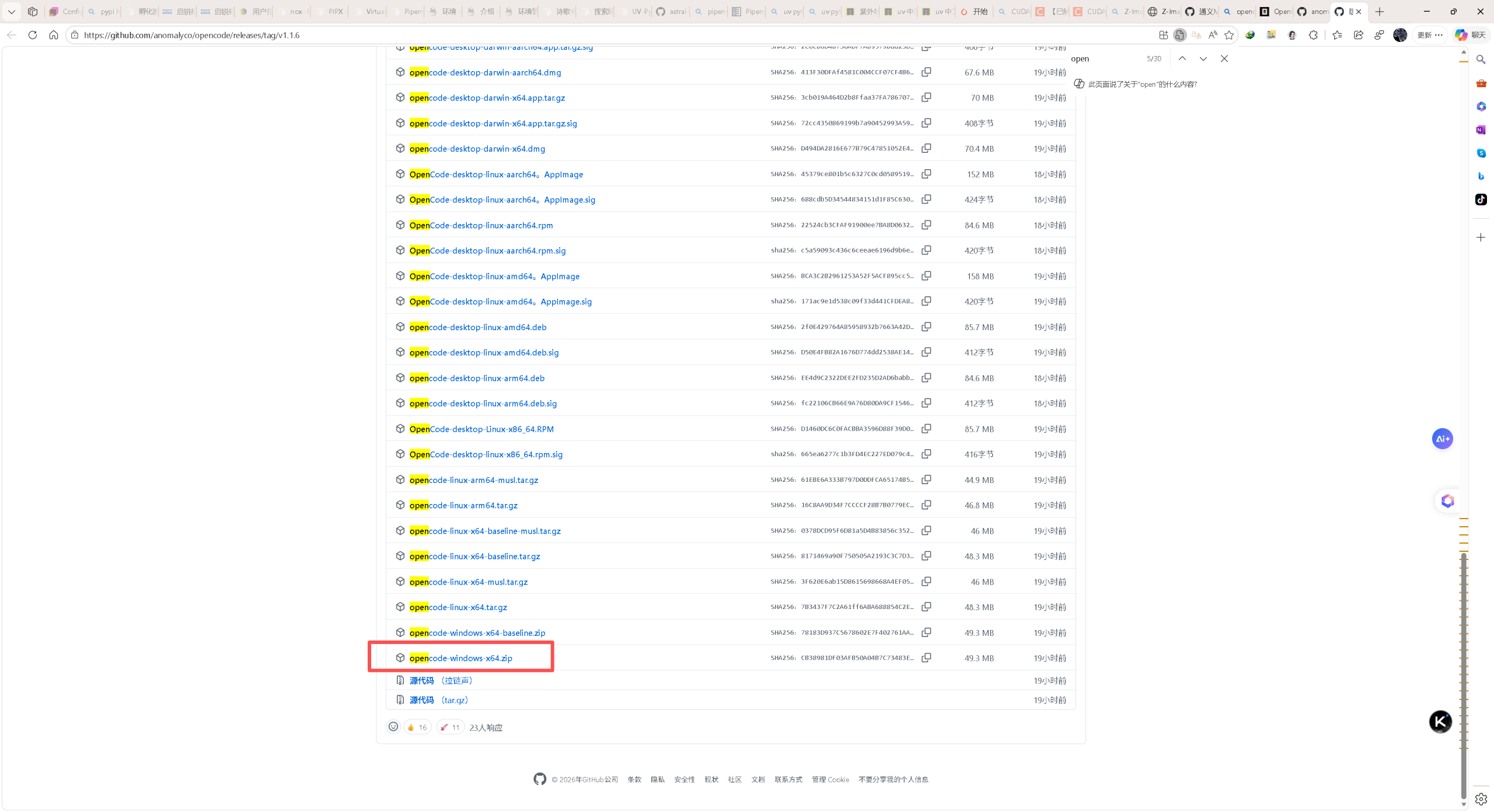Go to next find result arrow
The image size is (1494, 812).
[x=1203, y=58]
